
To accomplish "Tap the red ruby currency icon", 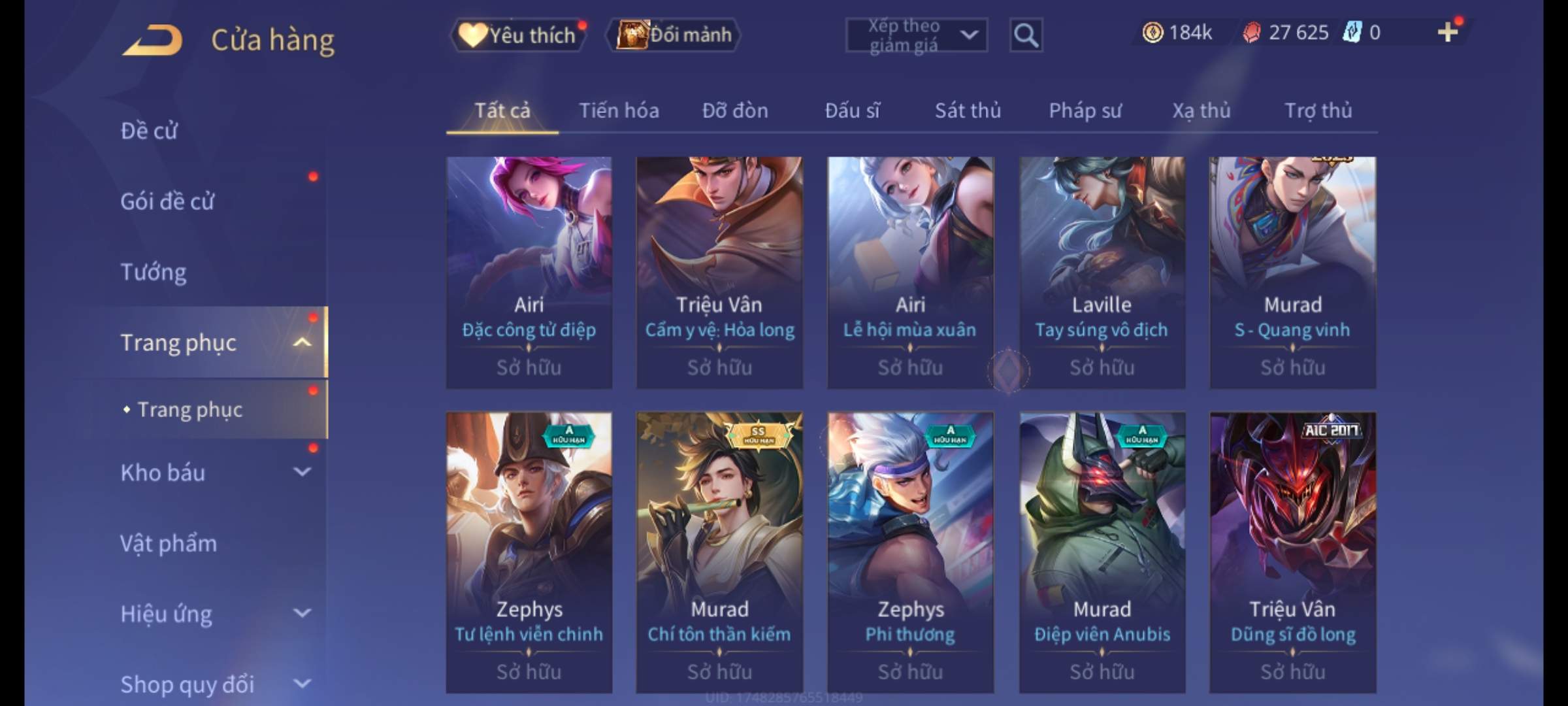I will click(1251, 33).
